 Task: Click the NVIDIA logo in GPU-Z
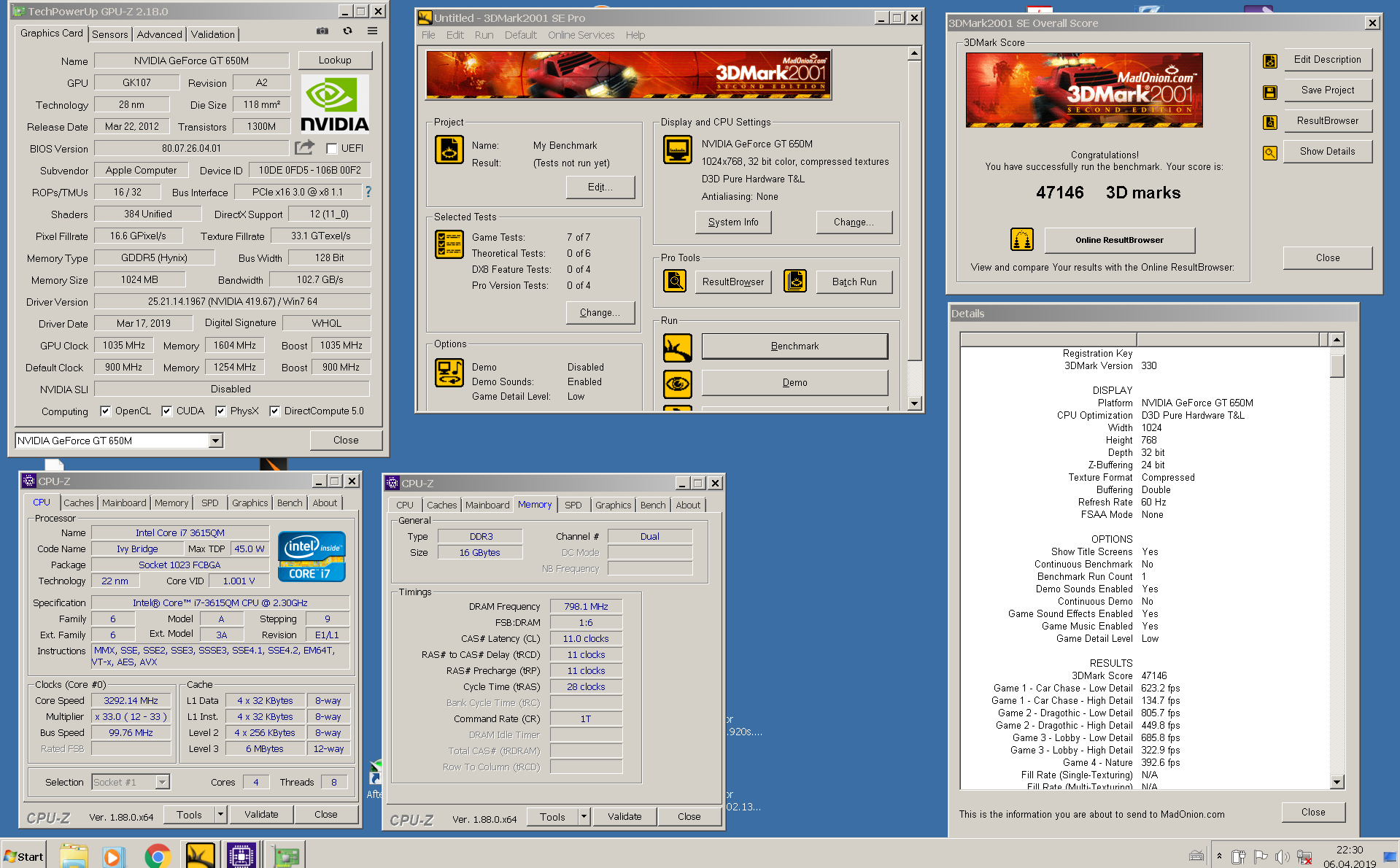click(x=335, y=104)
